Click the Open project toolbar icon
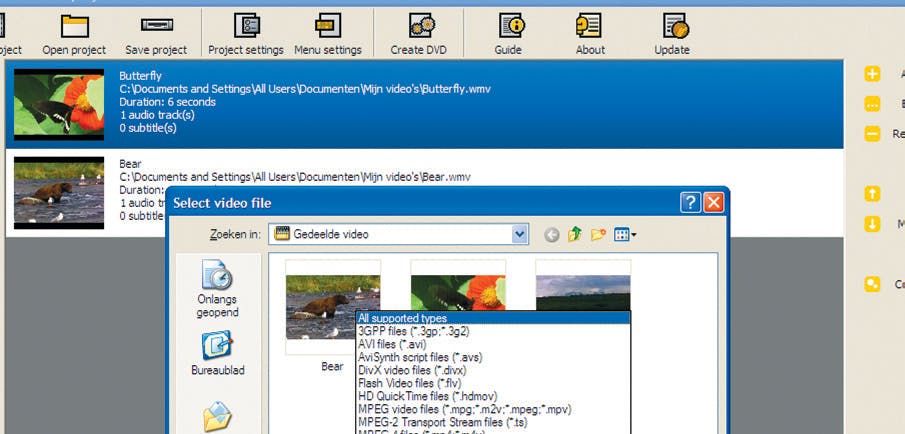Viewport: 905px width, 434px height. click(74, 27)
